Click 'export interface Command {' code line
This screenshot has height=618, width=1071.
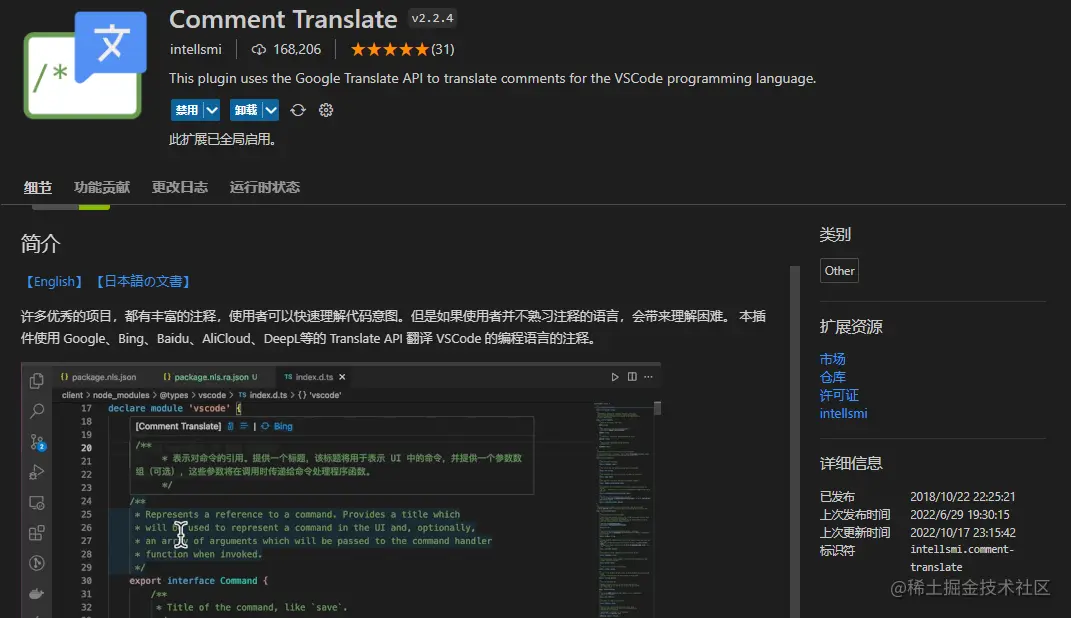199,580
